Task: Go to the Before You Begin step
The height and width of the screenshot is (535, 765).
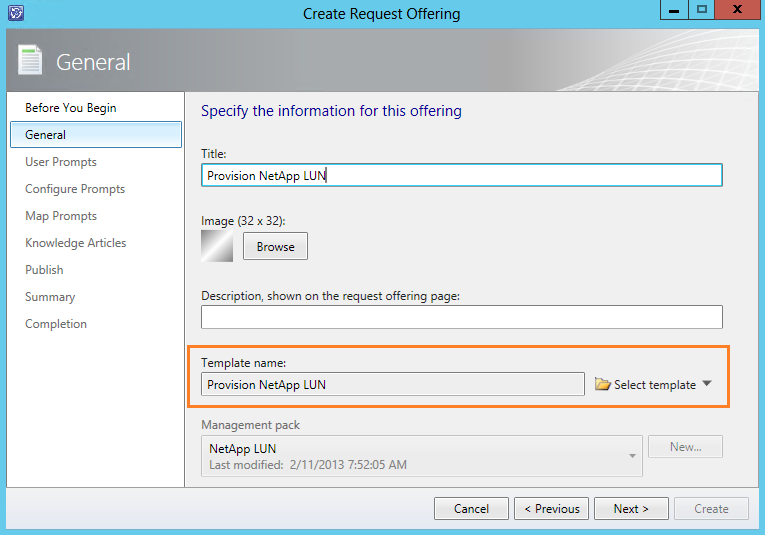Action: coord(71,108)
